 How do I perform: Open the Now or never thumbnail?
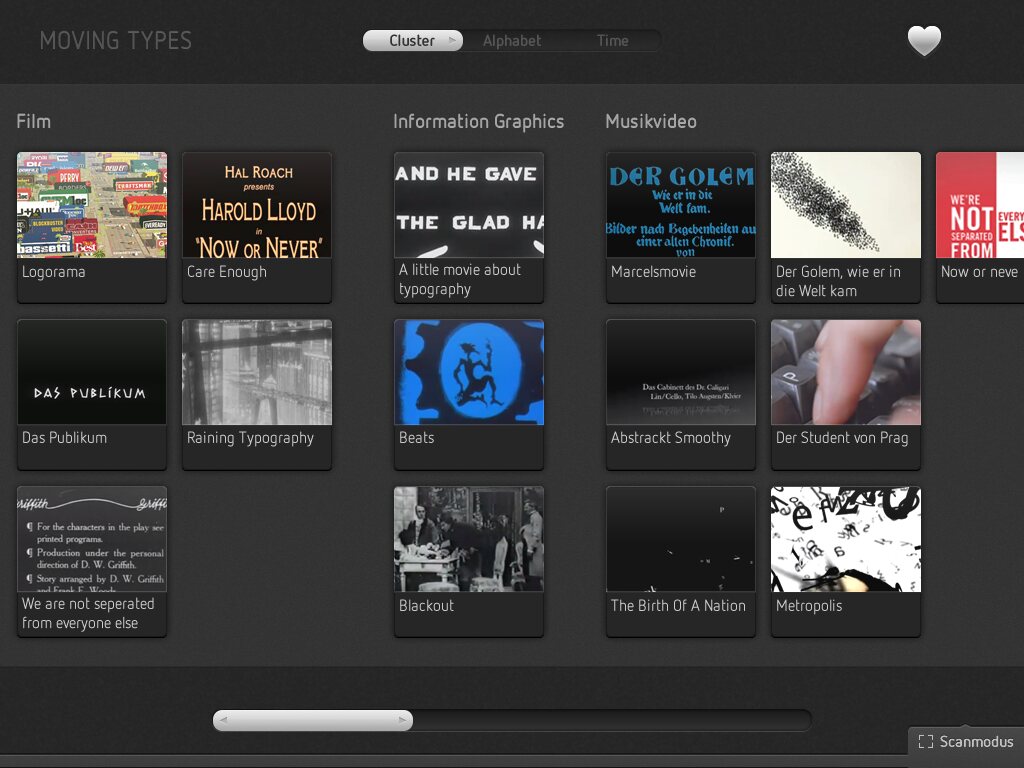pos(980,205)
